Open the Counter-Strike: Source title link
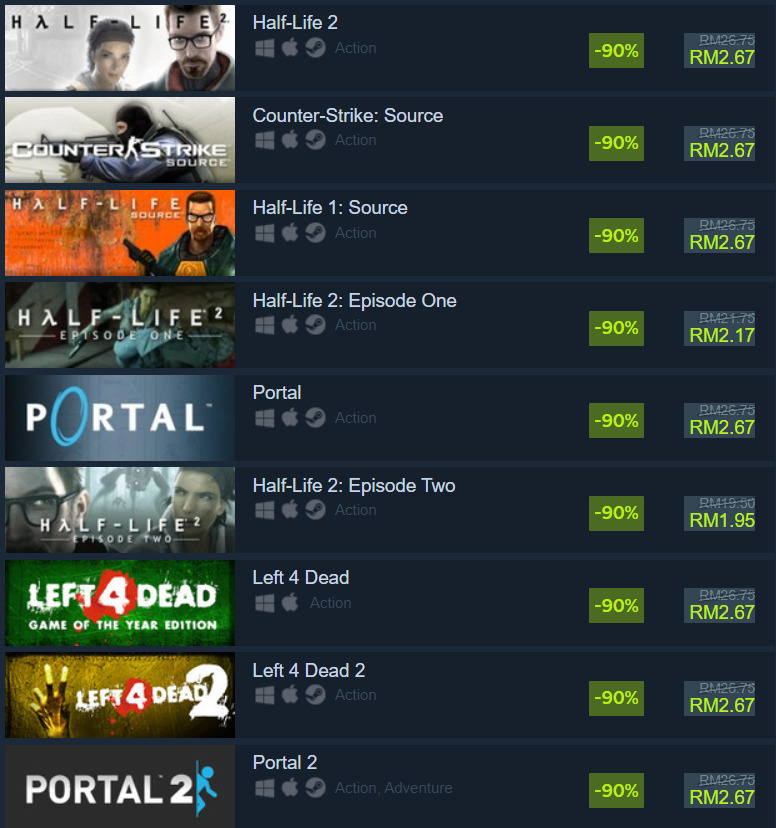Screen dimensions: 776x828 tap(348, 116)
